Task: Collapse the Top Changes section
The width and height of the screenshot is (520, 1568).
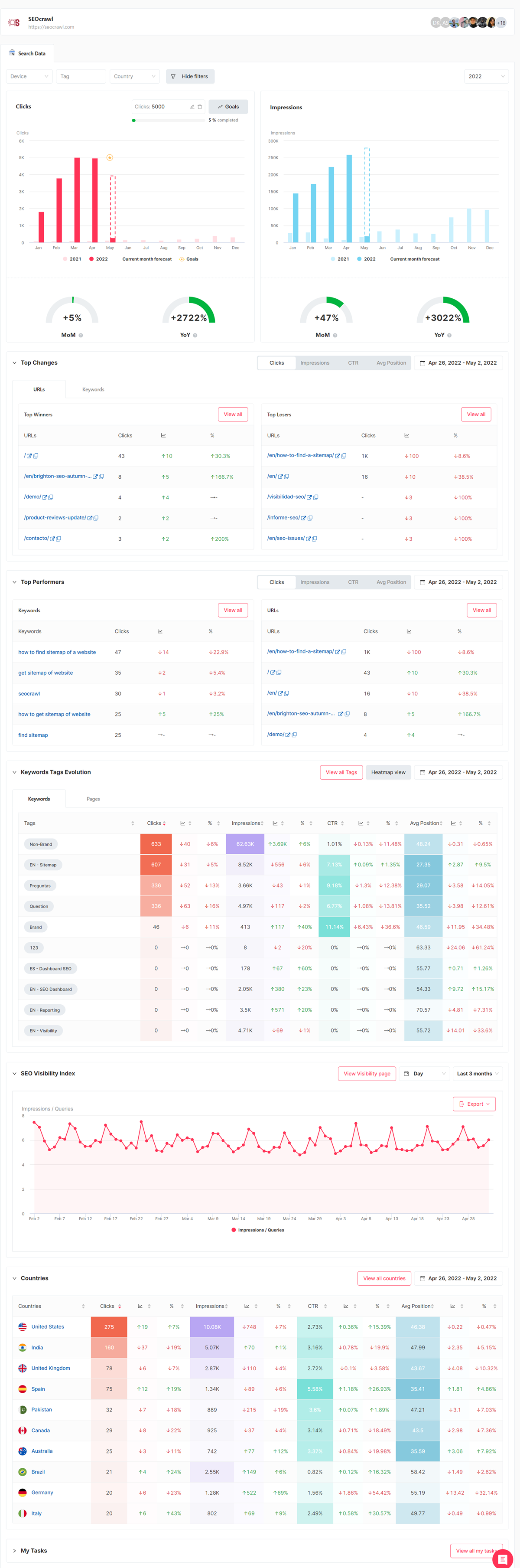Action: pyautogui.click(x=15, y=363)
